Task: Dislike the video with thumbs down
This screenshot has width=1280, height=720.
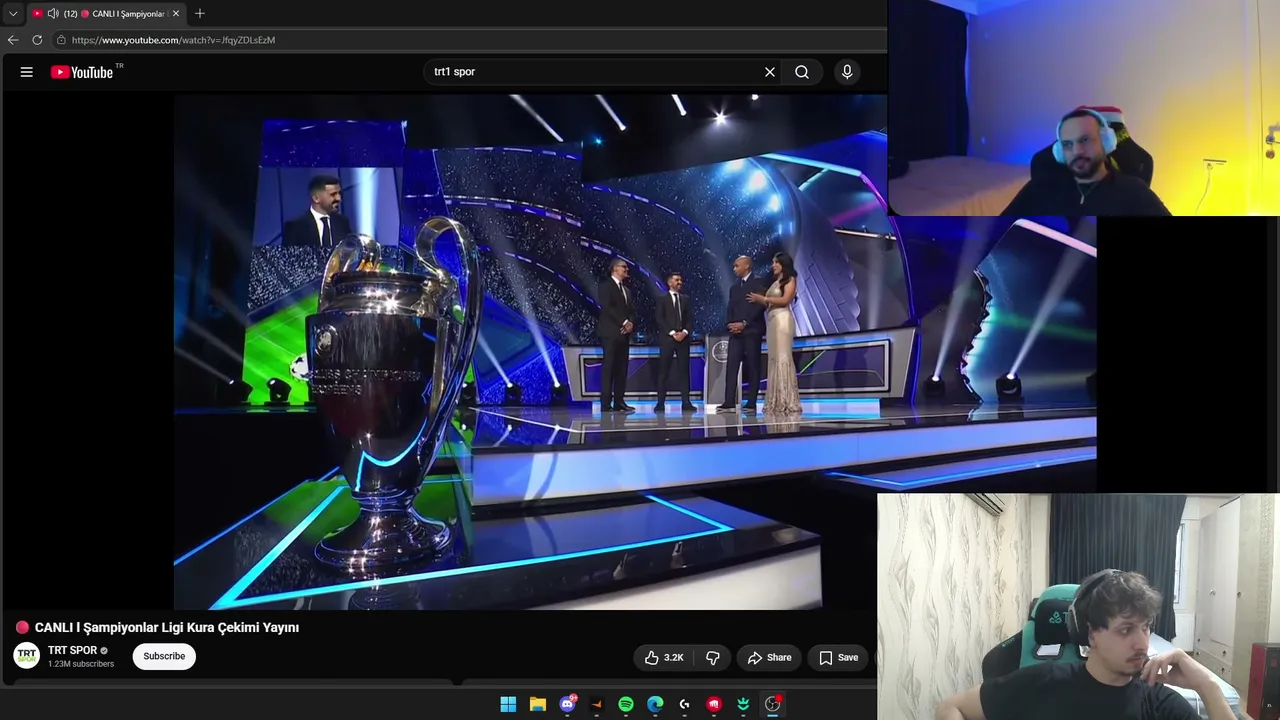Action: (x=713, y=657)
